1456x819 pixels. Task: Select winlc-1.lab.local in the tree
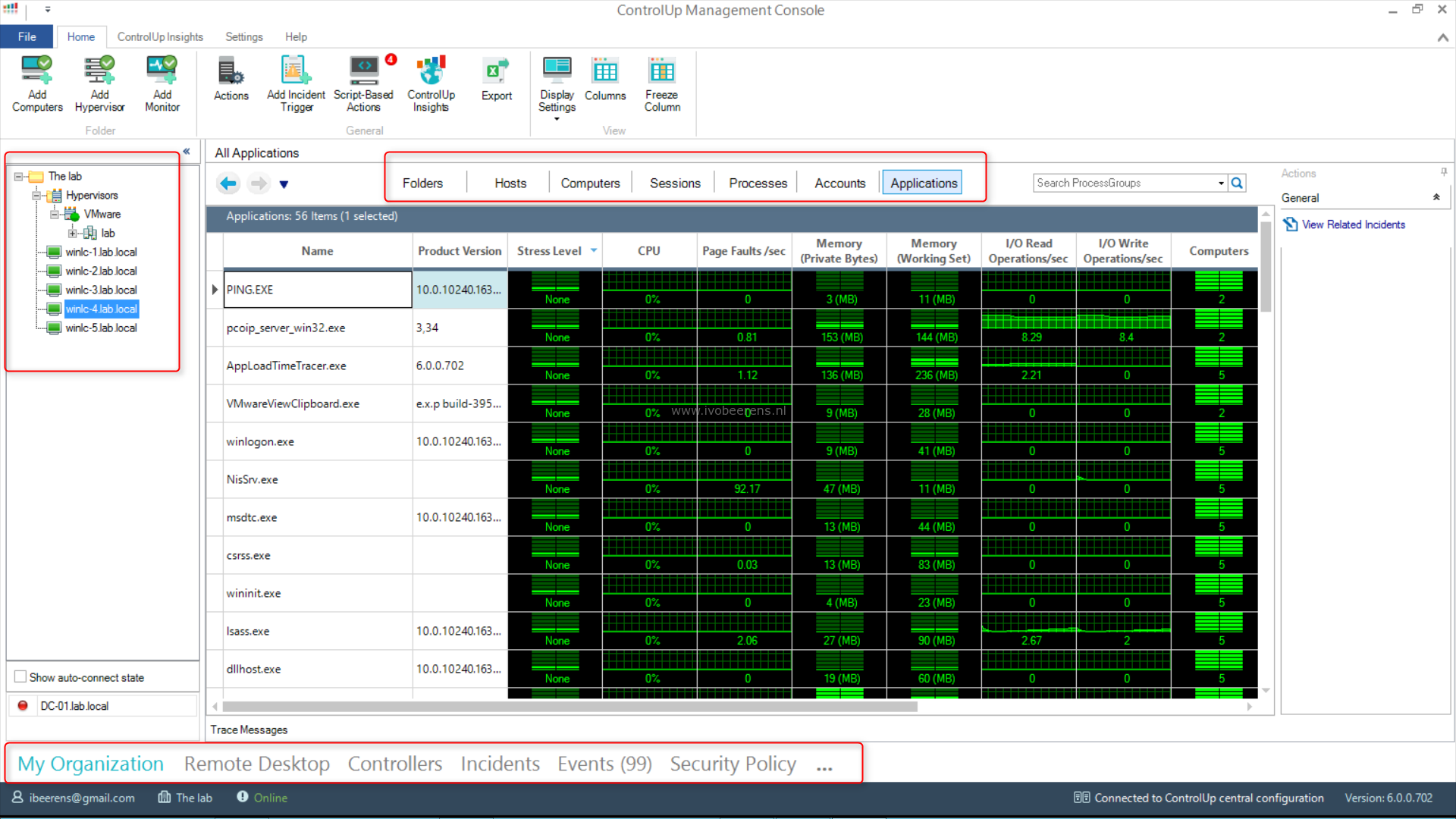101,253
